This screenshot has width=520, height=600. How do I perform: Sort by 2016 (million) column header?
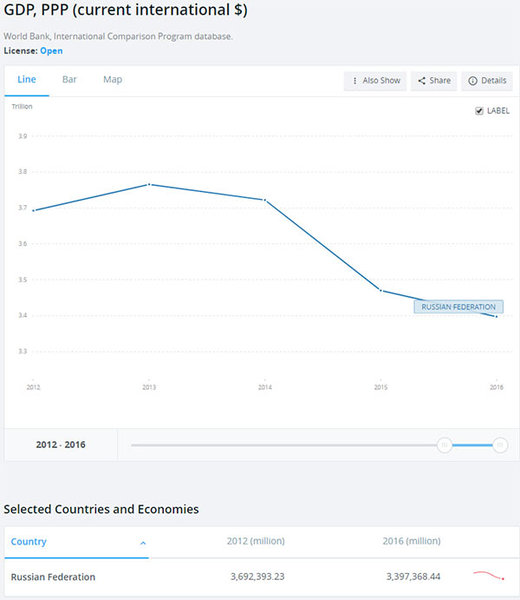pyautogui.click(x=411, y=541)
